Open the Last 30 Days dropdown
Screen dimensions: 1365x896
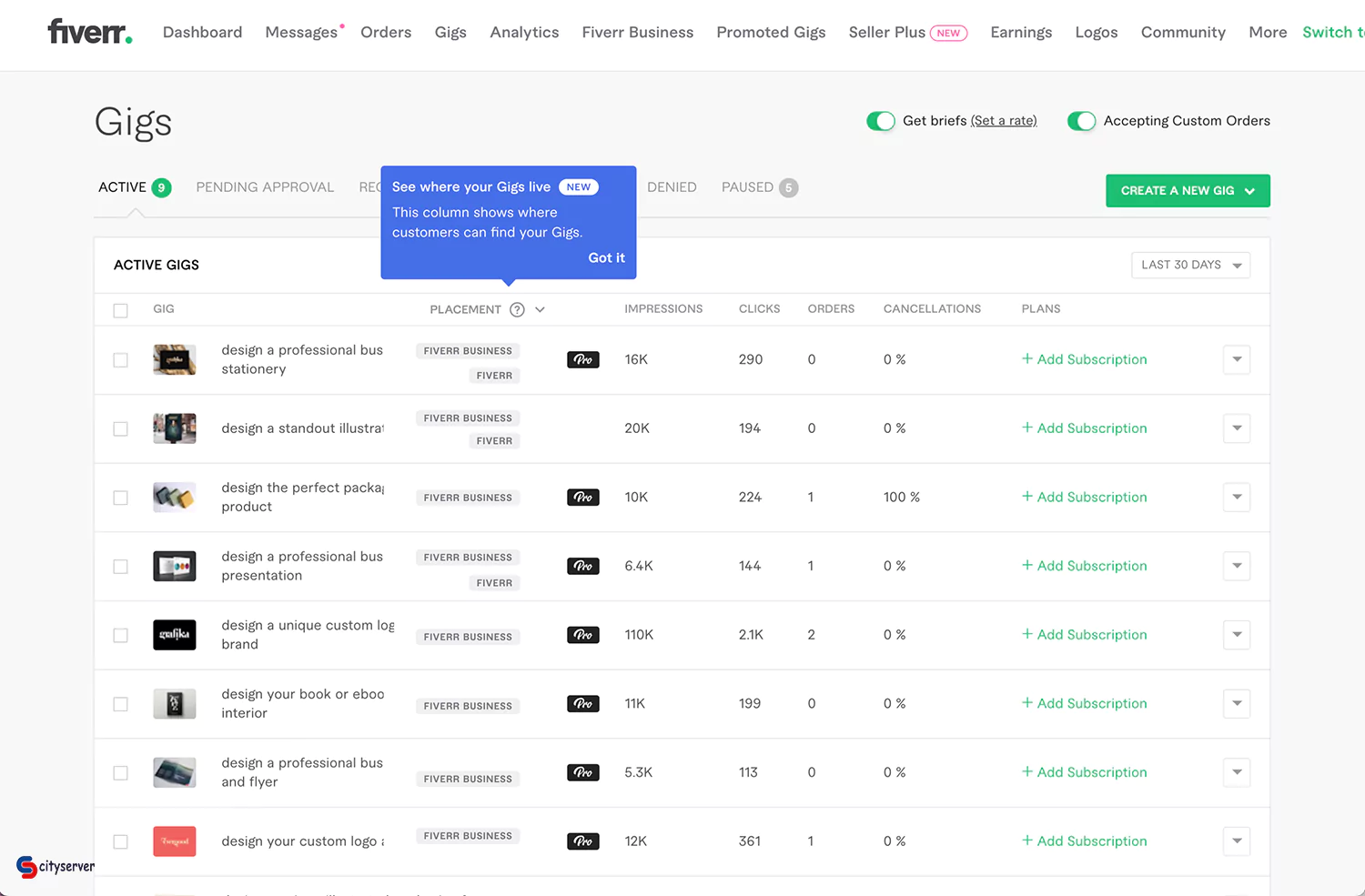1190,265
